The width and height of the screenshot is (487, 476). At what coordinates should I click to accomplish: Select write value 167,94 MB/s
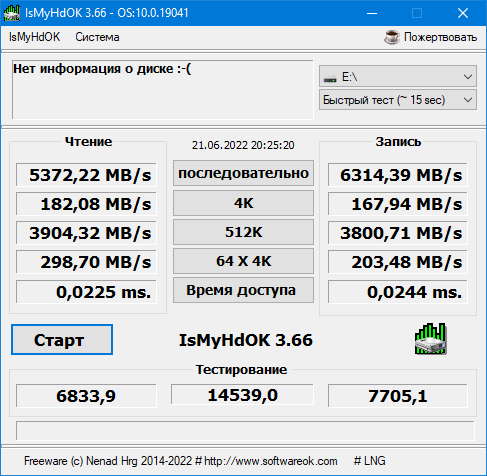click(398, 204)
